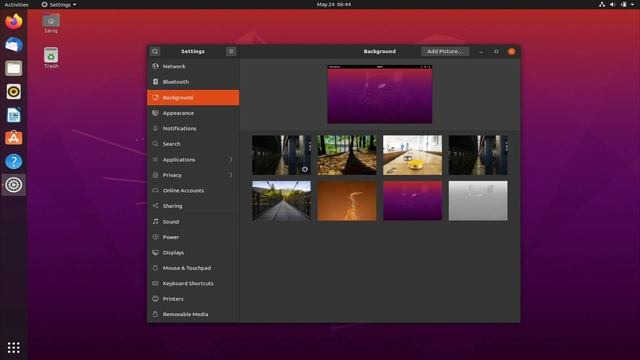
Task: Click the Online Accounts cloud icon
Action: click(156, 190)
